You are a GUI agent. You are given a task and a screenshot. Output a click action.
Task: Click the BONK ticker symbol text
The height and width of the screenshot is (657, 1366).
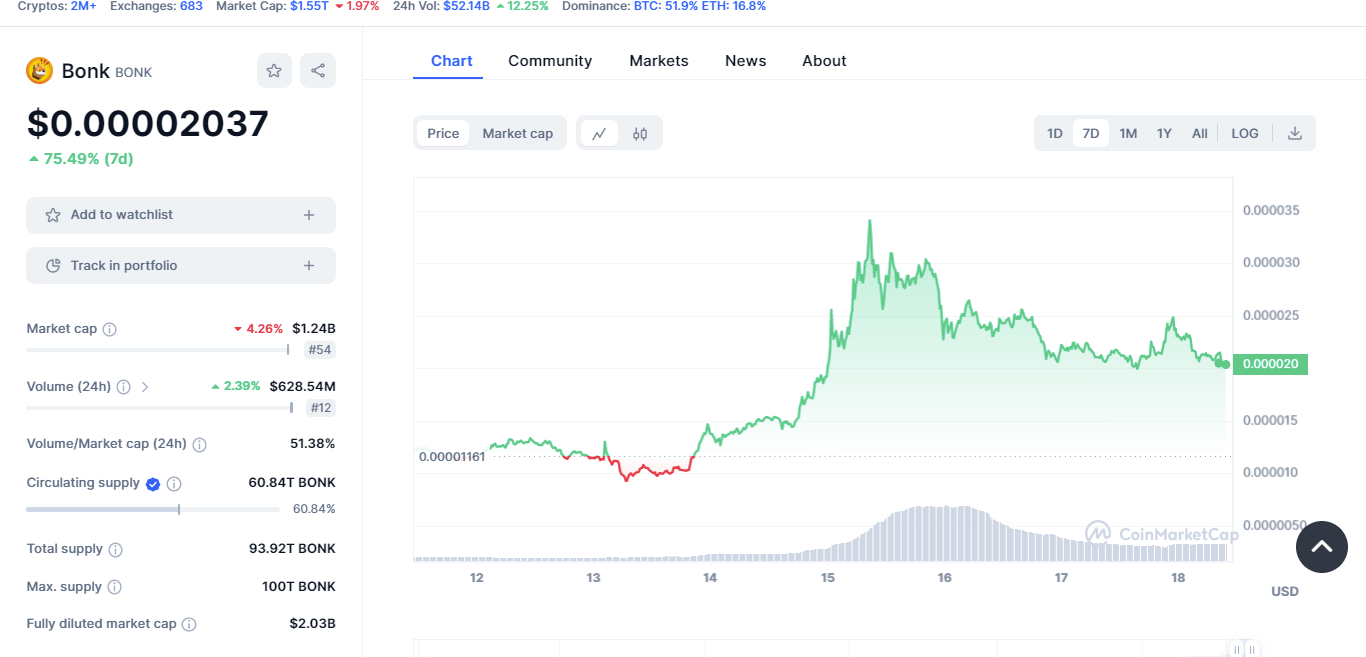coord(134,72)
